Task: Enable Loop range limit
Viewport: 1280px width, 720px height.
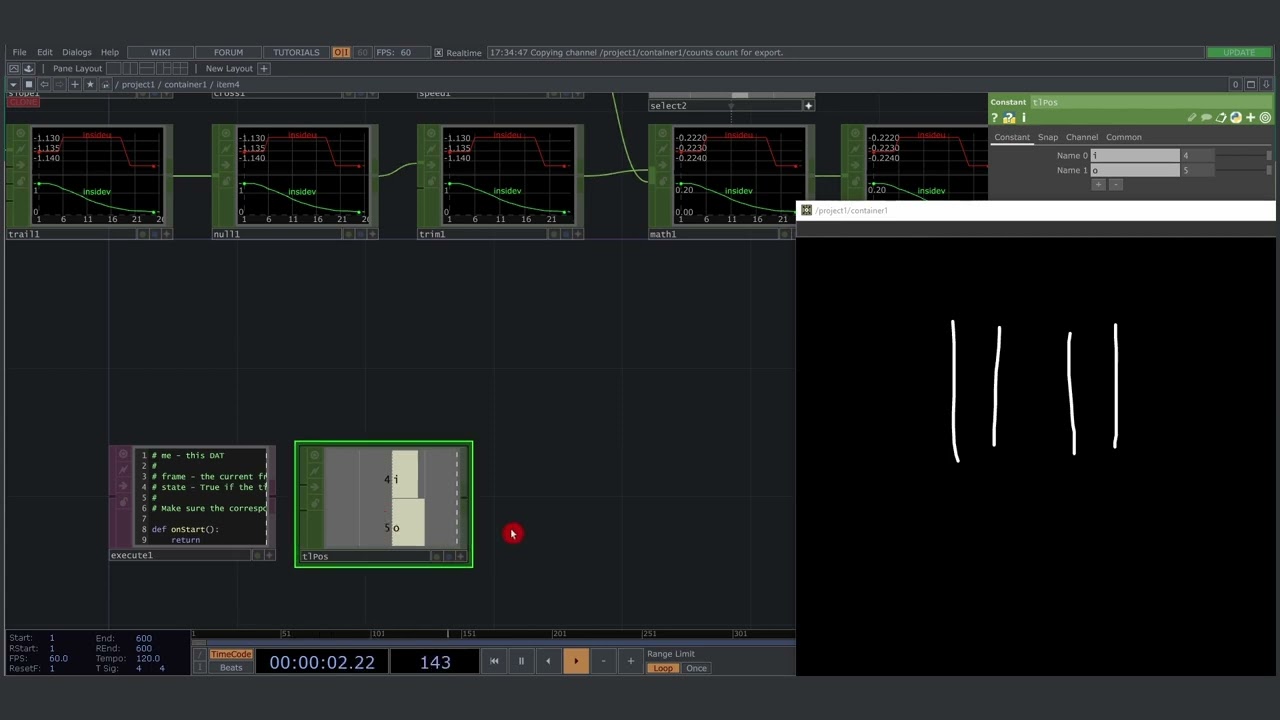Action: 662,668
